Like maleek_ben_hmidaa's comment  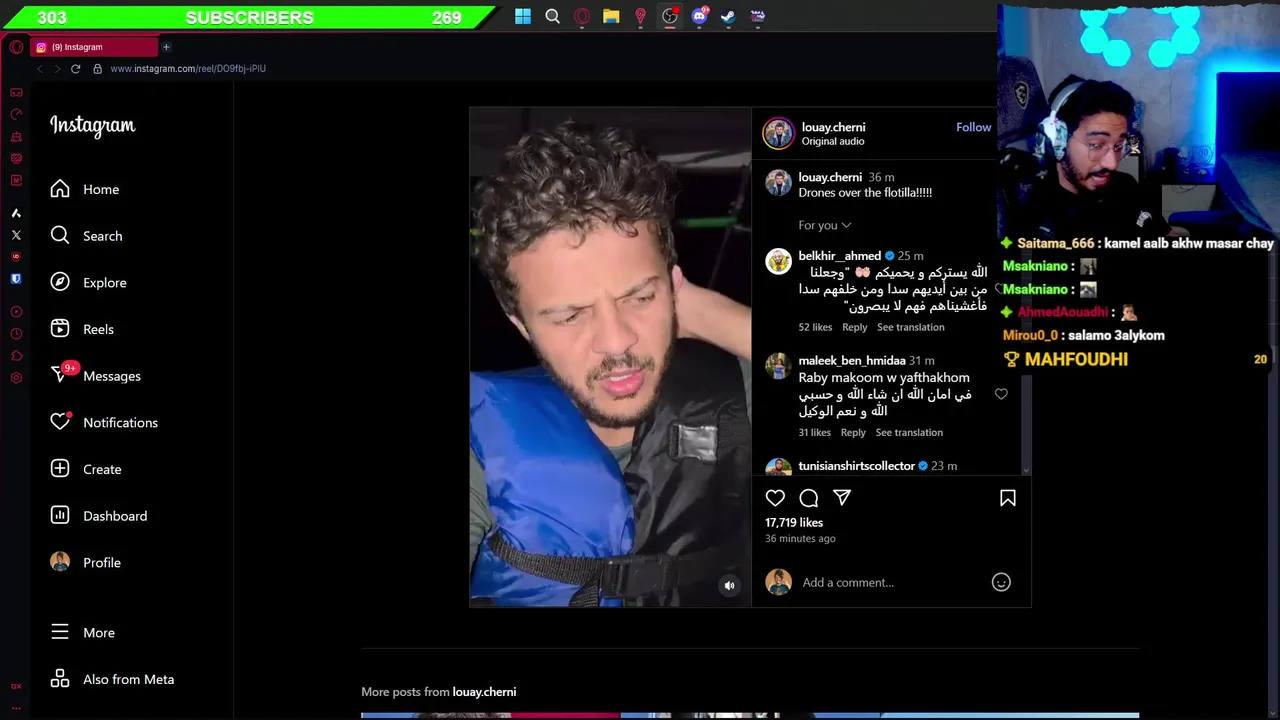tap(1001, 394)
